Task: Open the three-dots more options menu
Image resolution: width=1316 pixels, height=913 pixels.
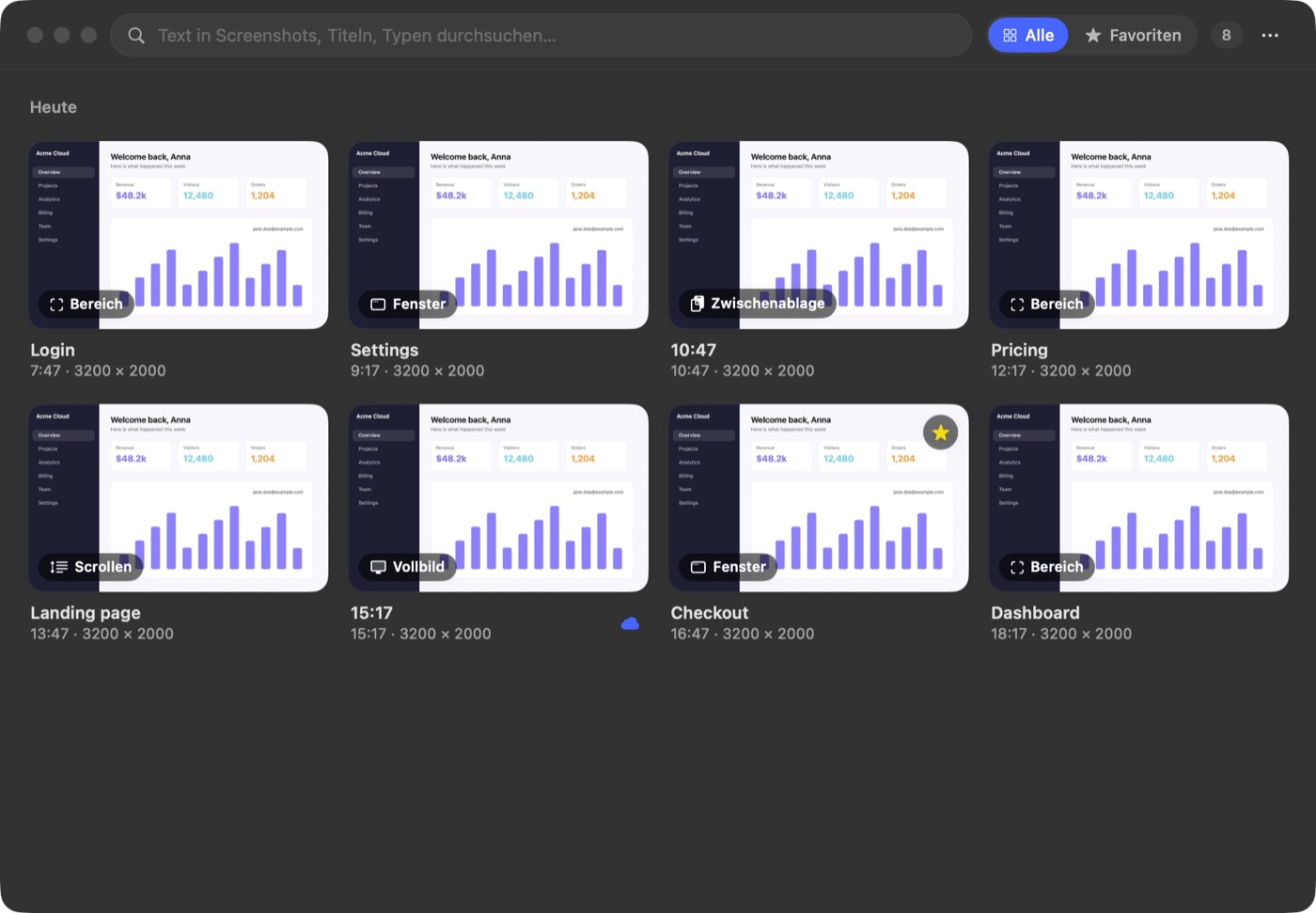Action: point(1270,36)
